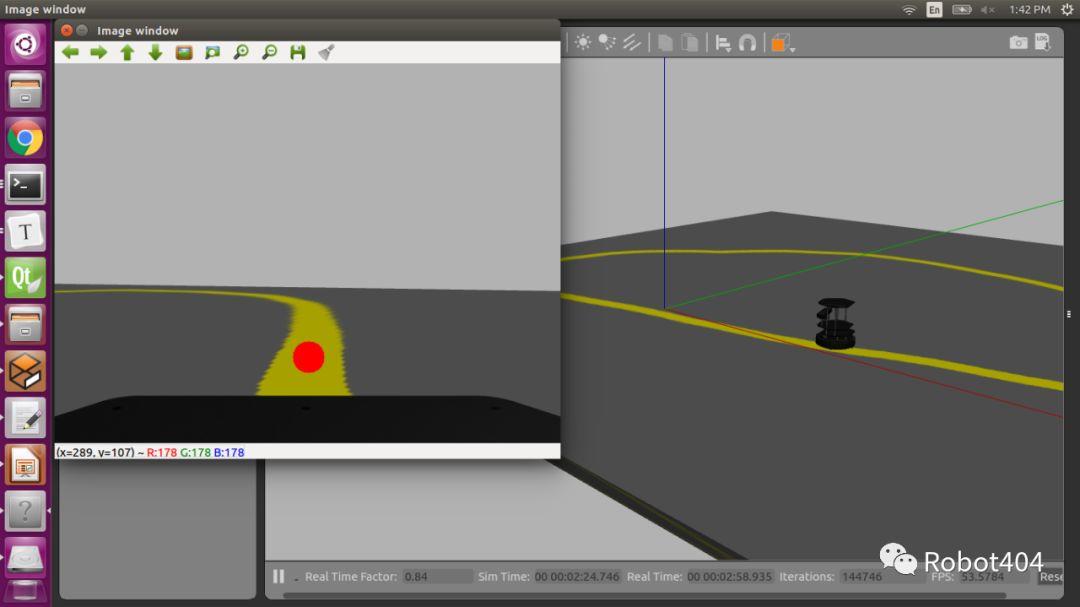Screen dimensions: 1080x607
Task: Open the system gear session menu
Action: (x=1067, y=10)
